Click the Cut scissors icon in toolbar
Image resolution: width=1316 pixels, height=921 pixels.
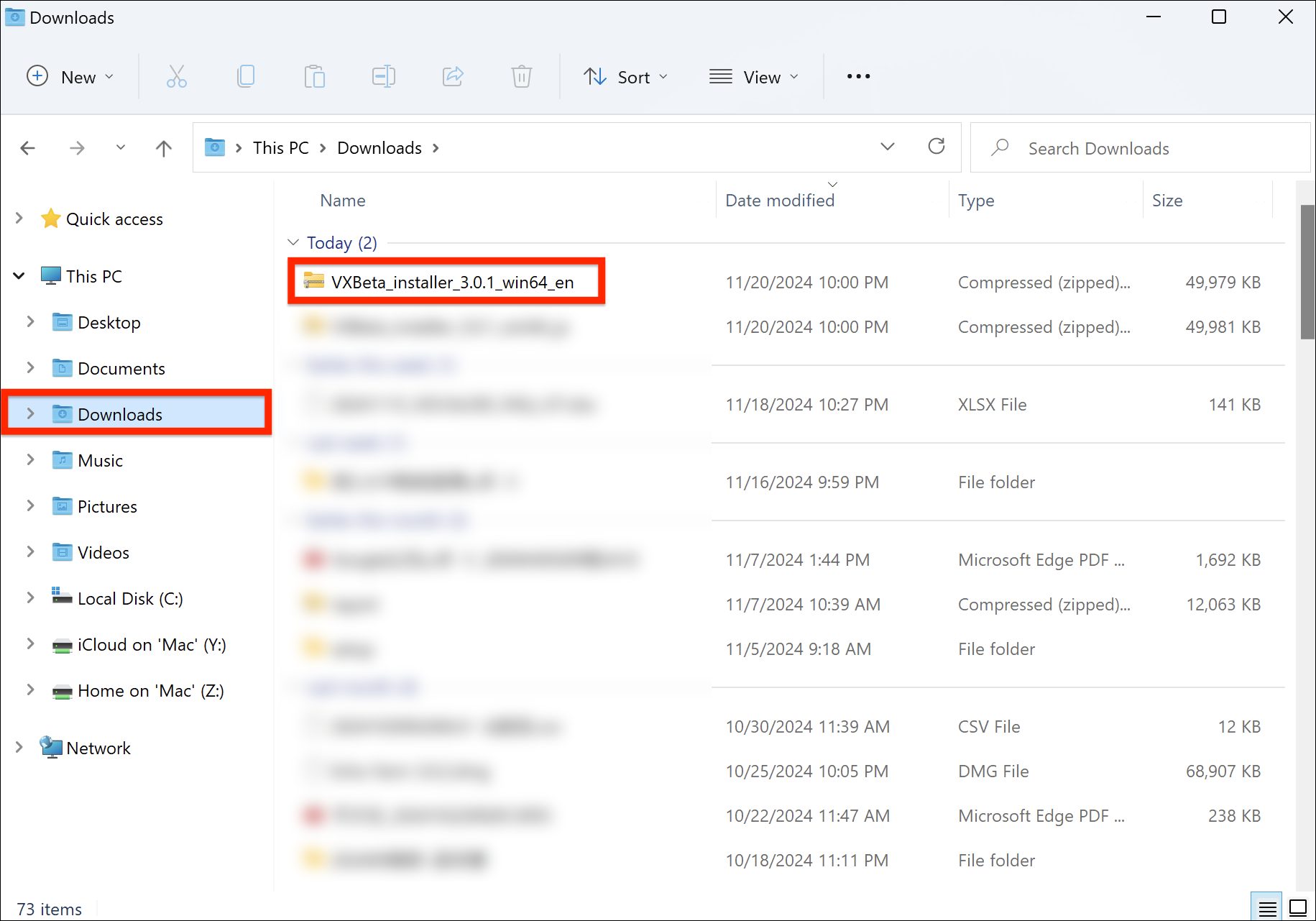[176, 76]
